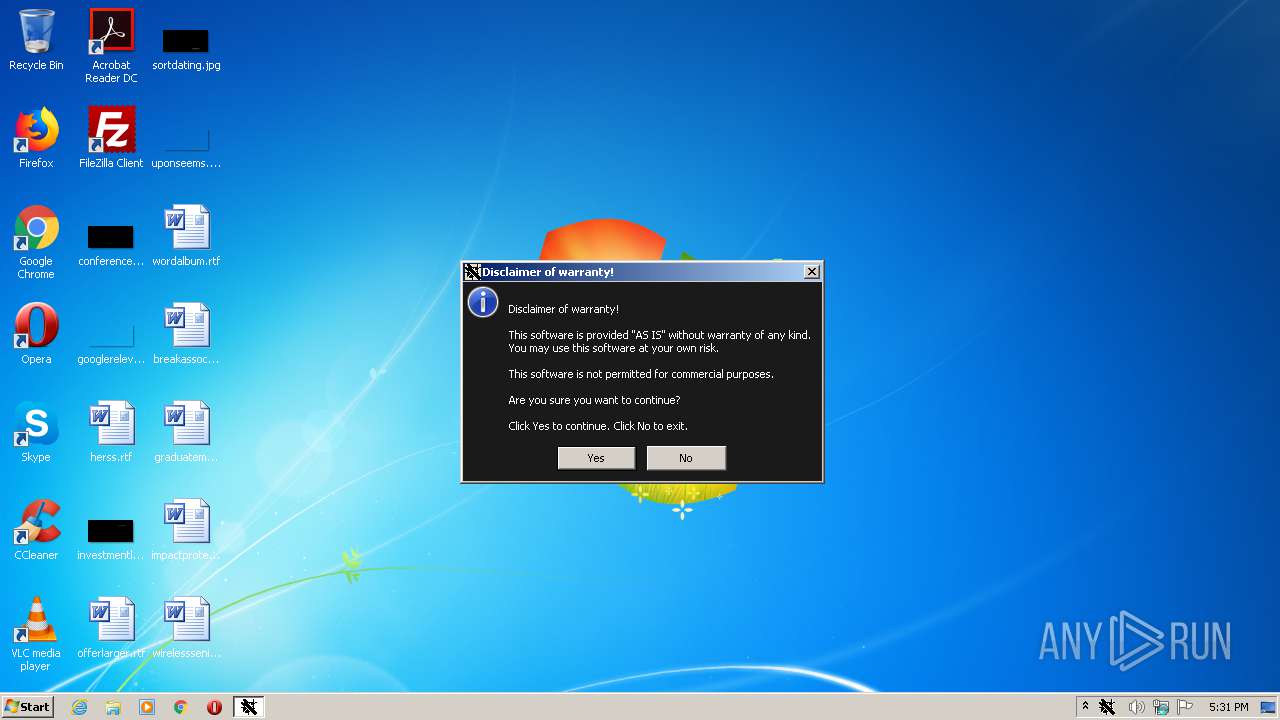1280x720 pixels.
Task: Click the running app taskbar button
Action: pyautogui.click(x=249, y=707)
